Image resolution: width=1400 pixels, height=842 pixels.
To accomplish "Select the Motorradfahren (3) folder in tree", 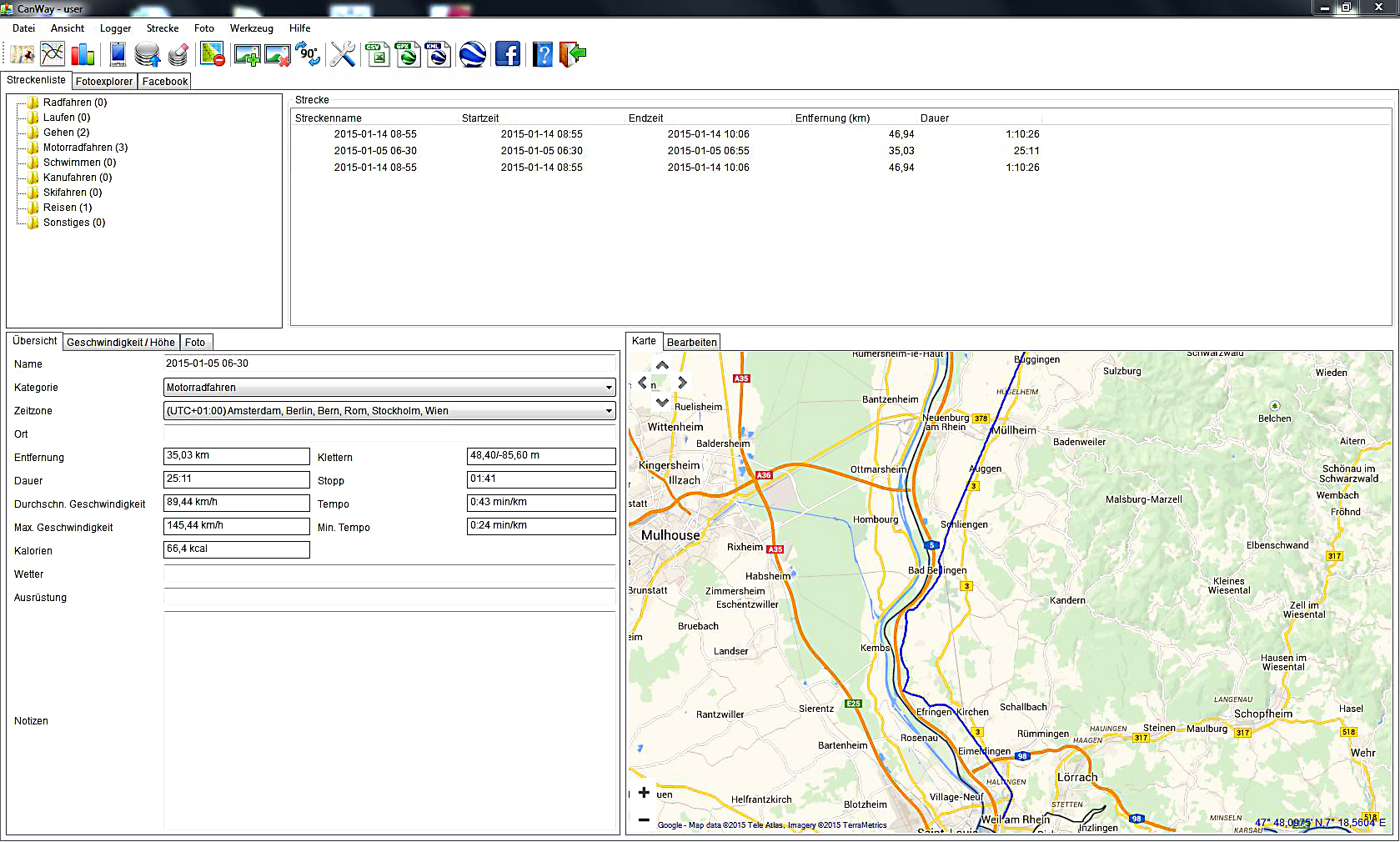I will click(85, 148).
